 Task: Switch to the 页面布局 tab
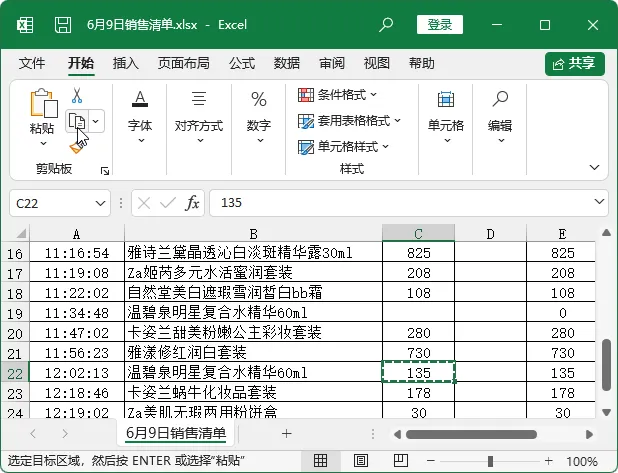pyautogui.click(x=184, y=63)
